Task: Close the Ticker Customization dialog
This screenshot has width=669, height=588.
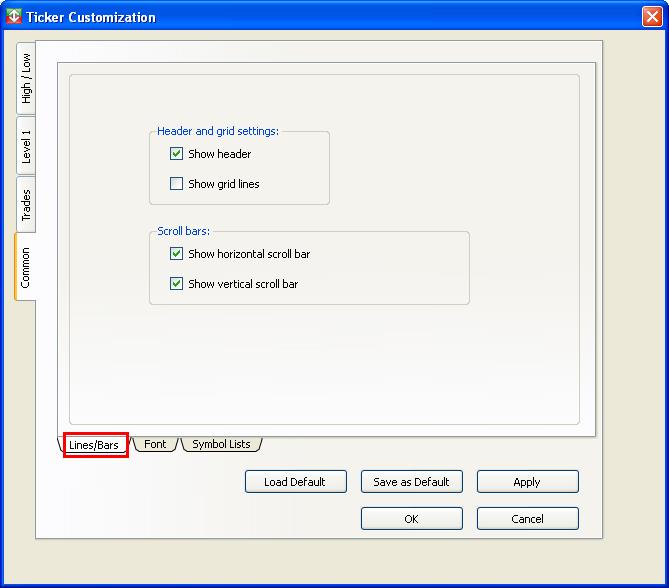Action: 651,17
